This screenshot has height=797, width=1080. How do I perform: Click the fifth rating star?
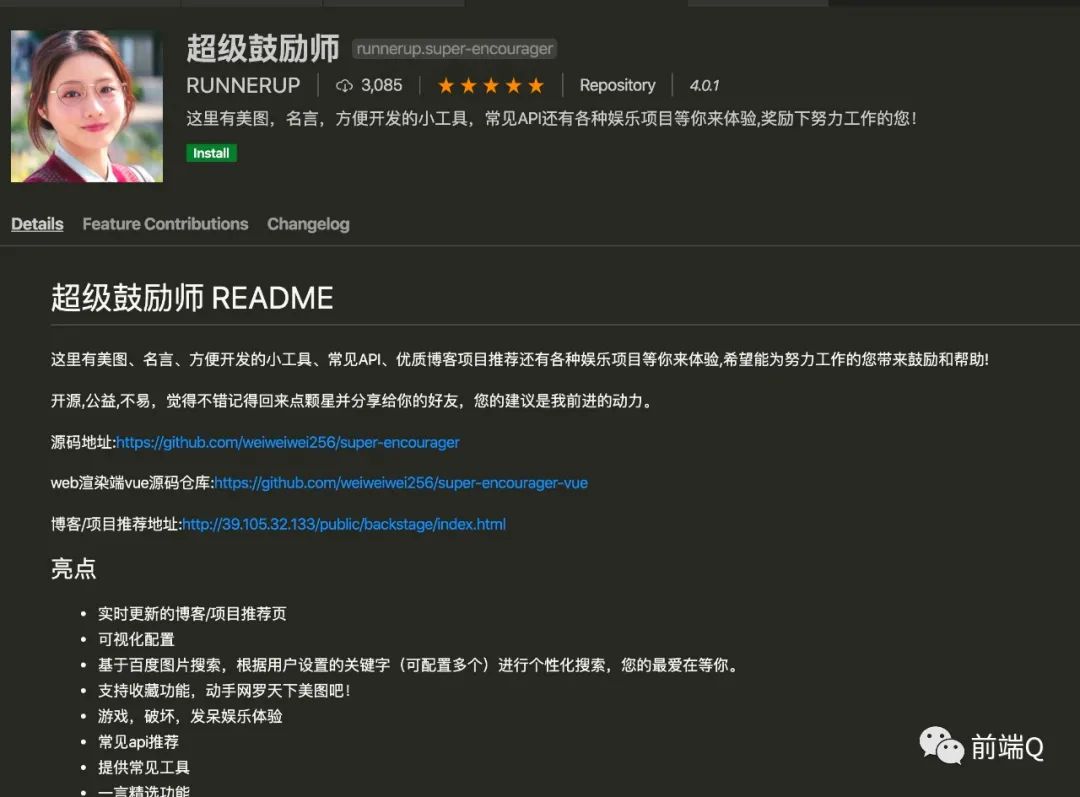536,85
